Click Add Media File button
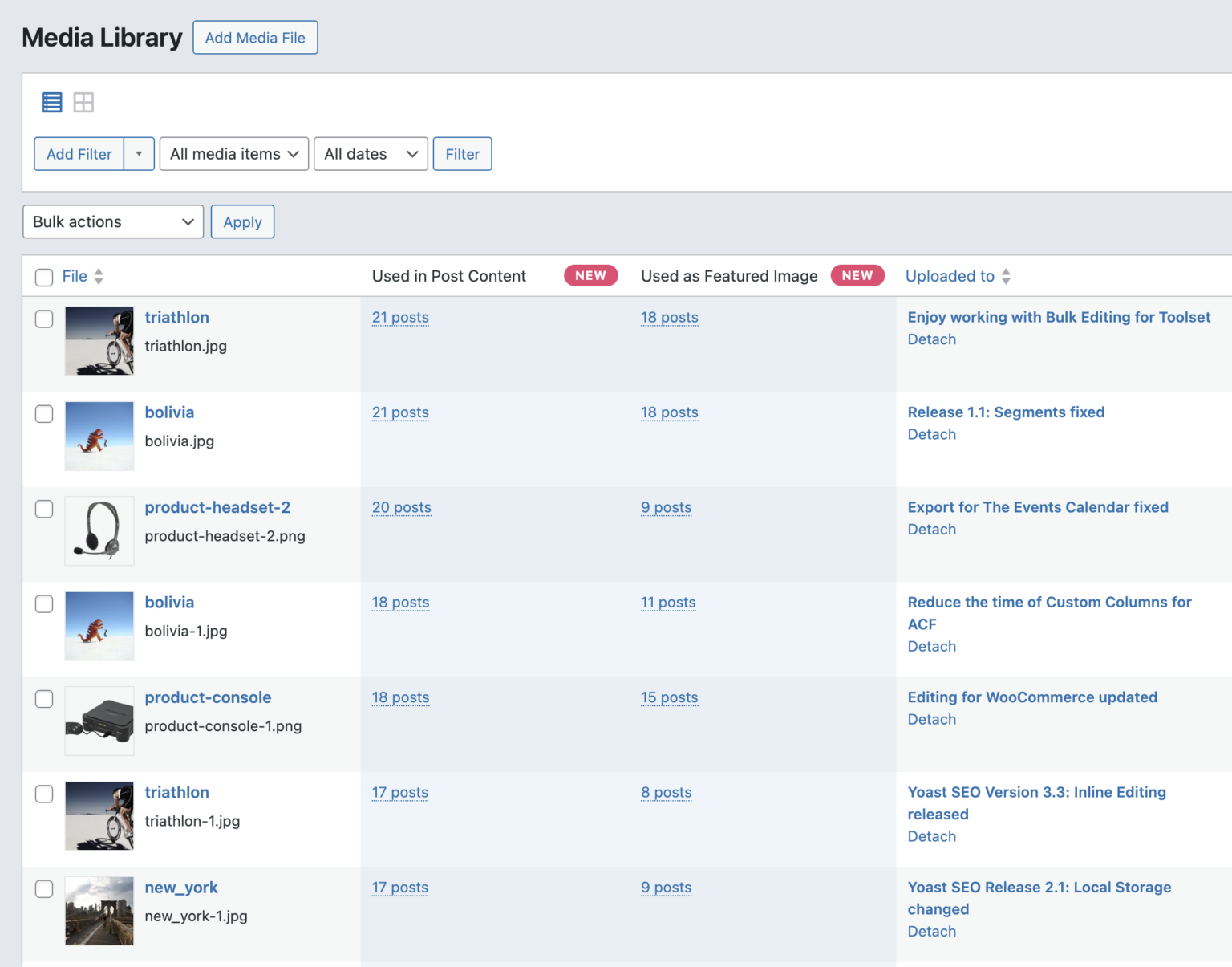Viewport: 1232px width, 967px height. 255,38
